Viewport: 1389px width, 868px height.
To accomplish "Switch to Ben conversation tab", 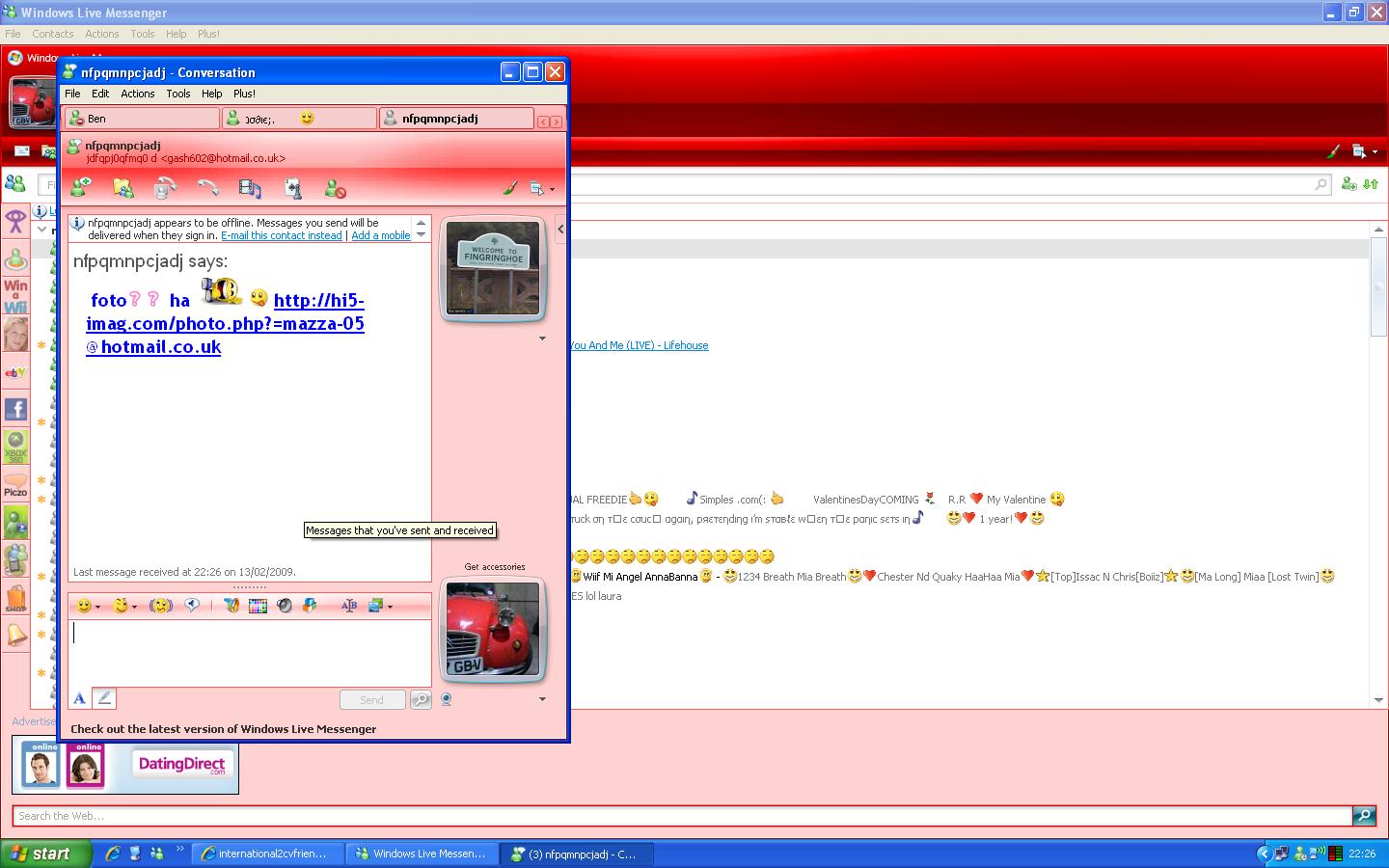I will [143, 118].
